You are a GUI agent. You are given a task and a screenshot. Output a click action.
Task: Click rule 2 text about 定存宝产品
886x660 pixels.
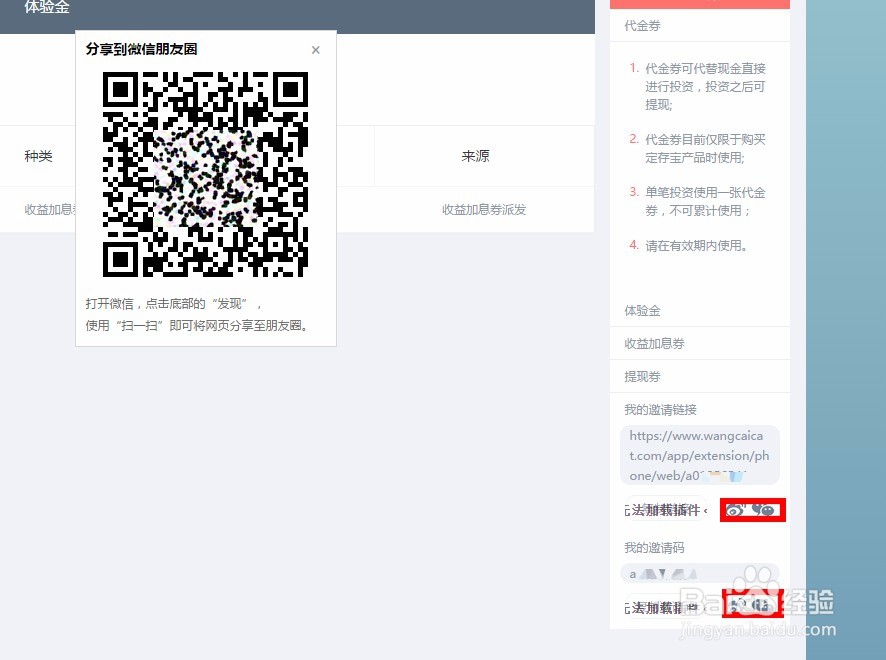(705, 148)
